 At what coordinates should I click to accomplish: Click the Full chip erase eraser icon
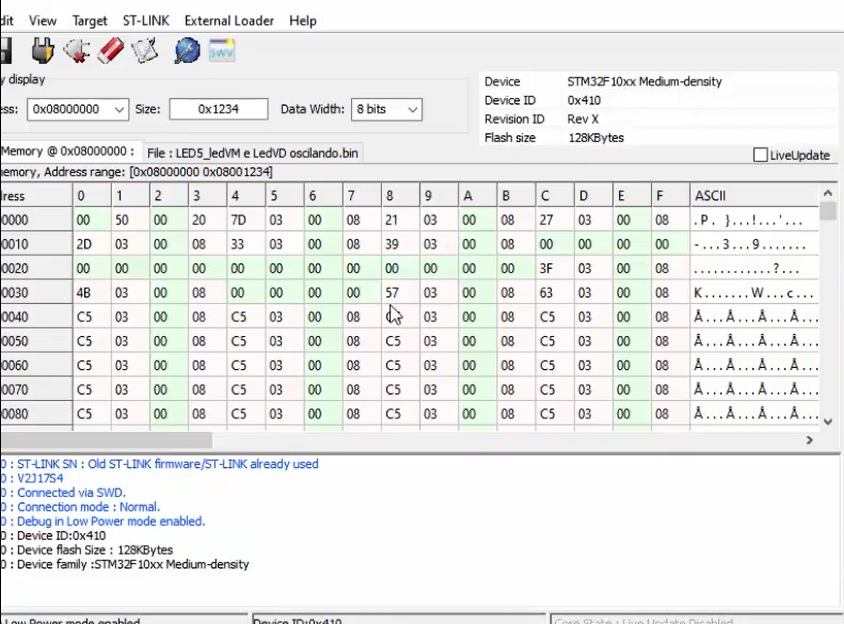(110, 50)
